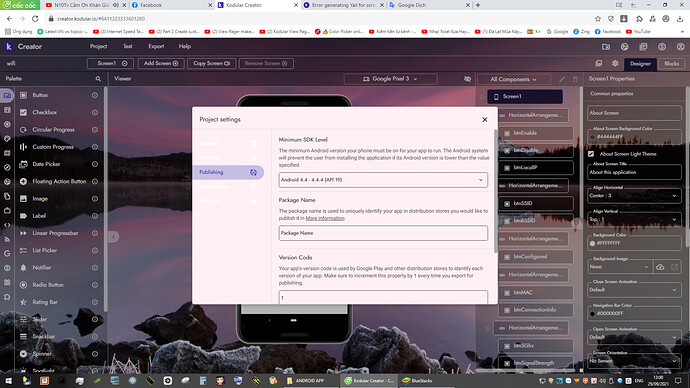The image size is (690, 388).
Task: Toggle About Screen Light Theme checkbox
Action: point(591,154)
